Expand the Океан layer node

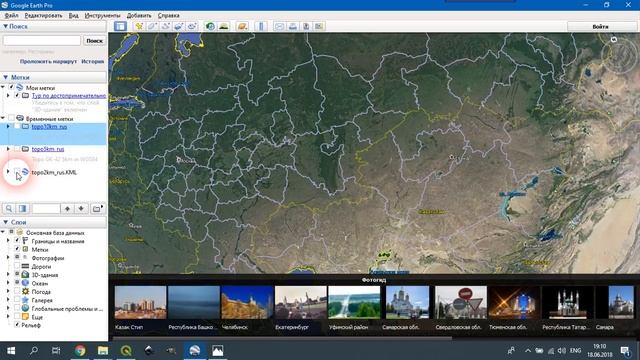(x=8, y=283)
